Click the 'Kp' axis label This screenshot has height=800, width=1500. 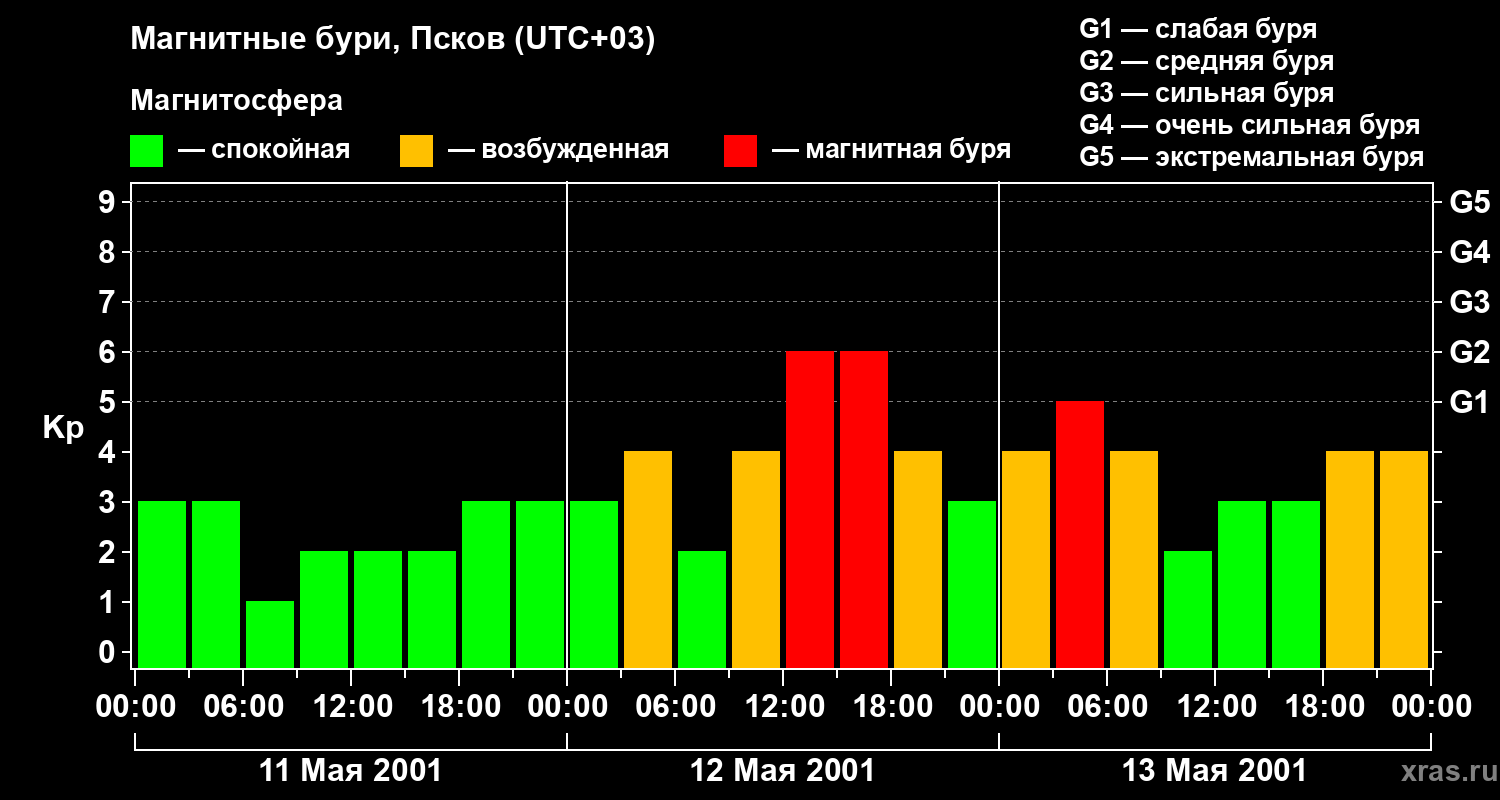(x=63, y=428)
